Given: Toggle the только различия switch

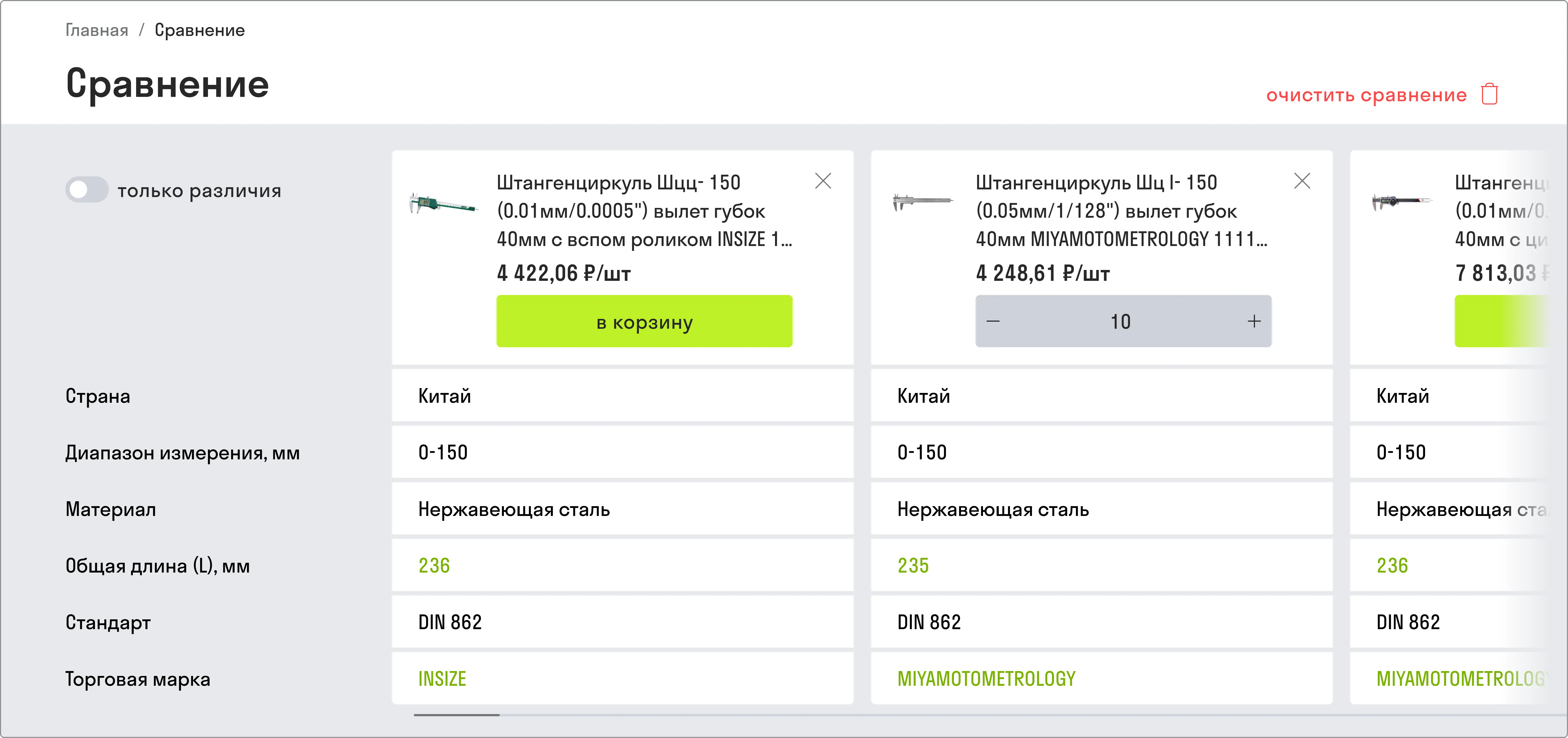Looking at the screenshot, I should pyautogui.click(x=87, y=190).
